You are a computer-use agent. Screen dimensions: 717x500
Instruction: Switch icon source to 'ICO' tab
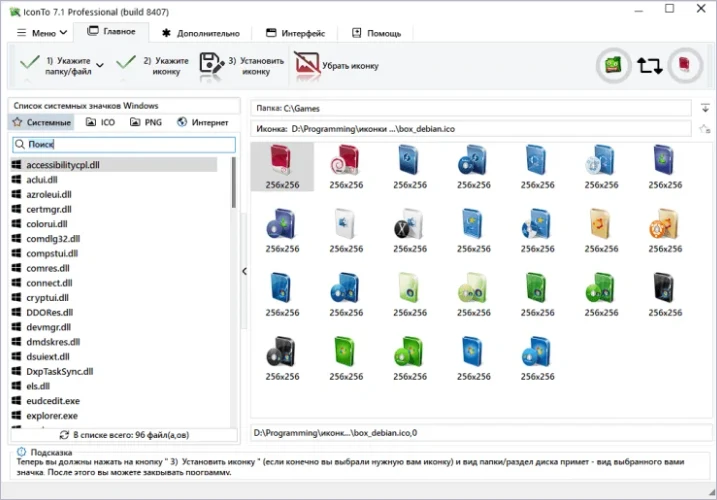click(100, 122)
